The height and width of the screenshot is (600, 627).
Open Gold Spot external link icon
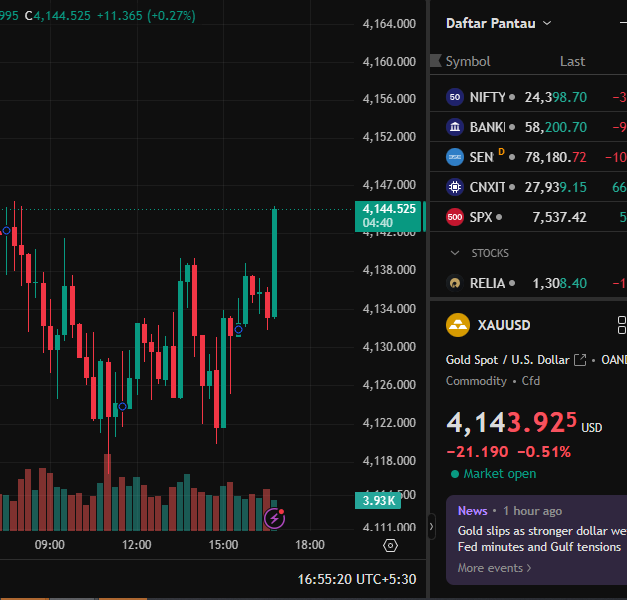click(x=580, y=360)
